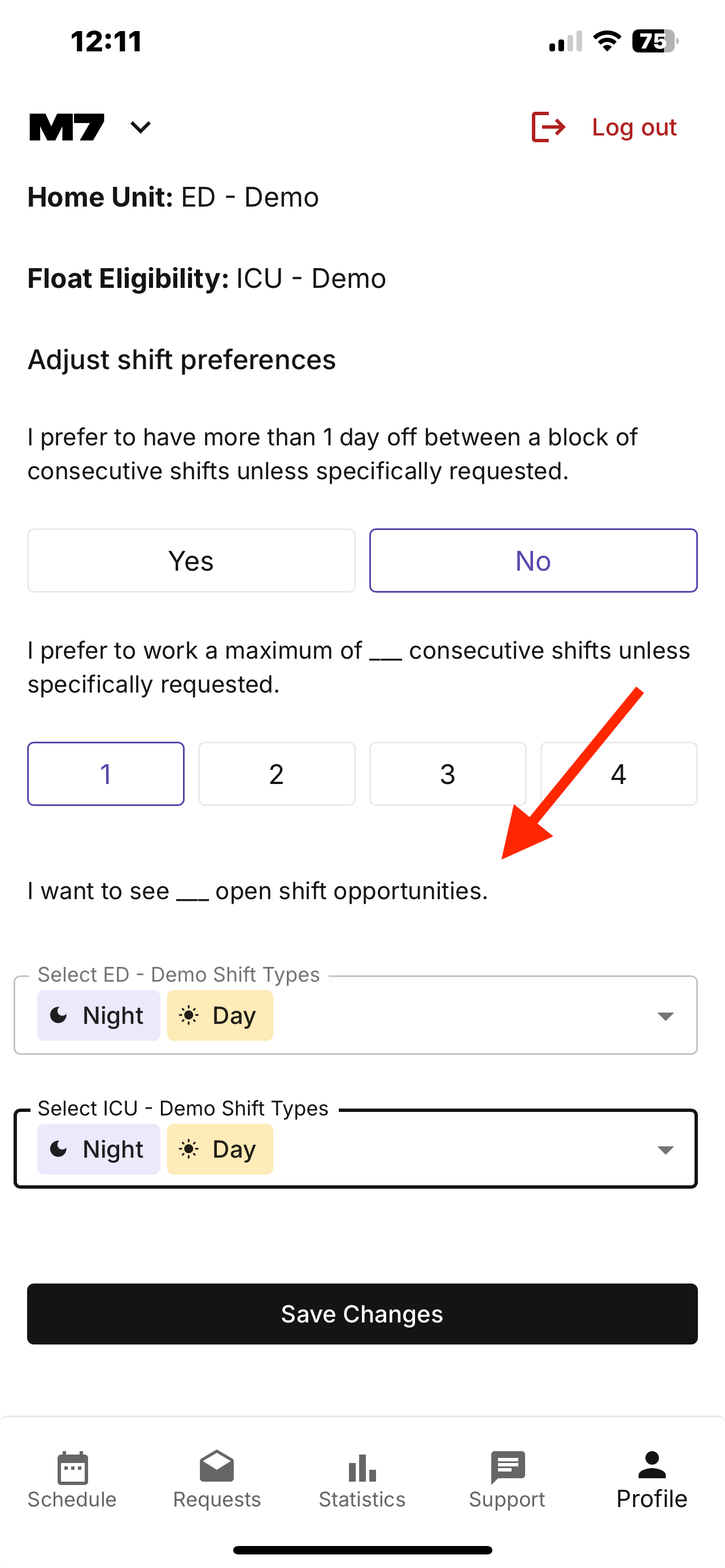
Task: Tap the Day chip in ICU - Demo shift types
Action: [220, 1149]
